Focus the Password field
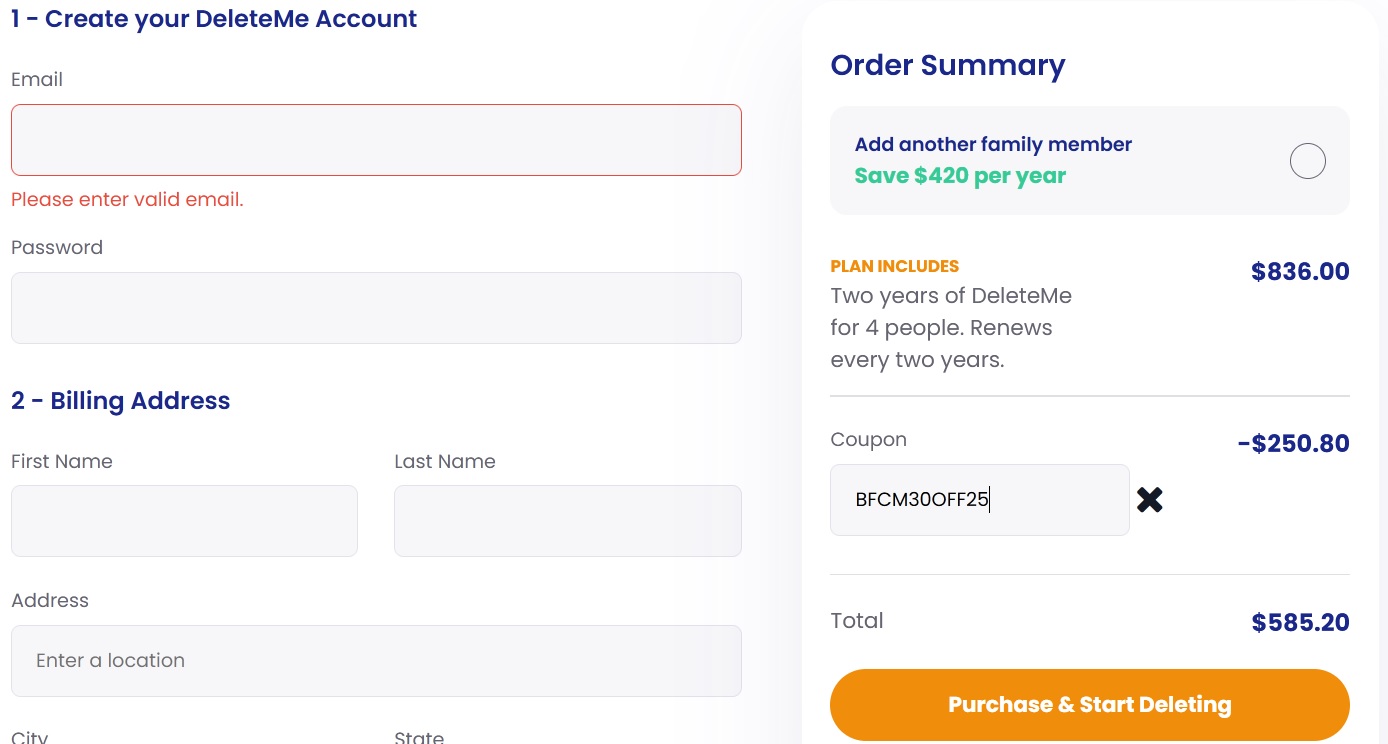Viewport: 1388px width, 744px height. click(376, 308)
